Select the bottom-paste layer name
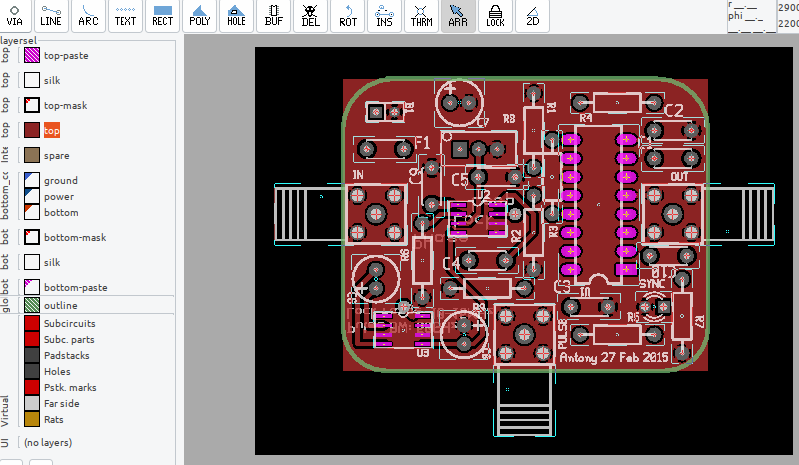The image size is (799, 465). tap(75, 287)
